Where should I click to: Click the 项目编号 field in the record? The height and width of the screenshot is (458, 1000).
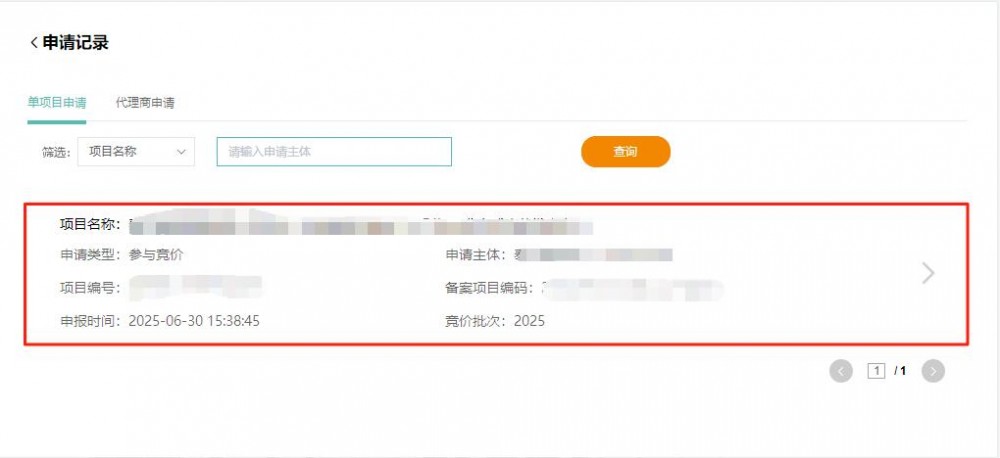[x=161, y=288]
